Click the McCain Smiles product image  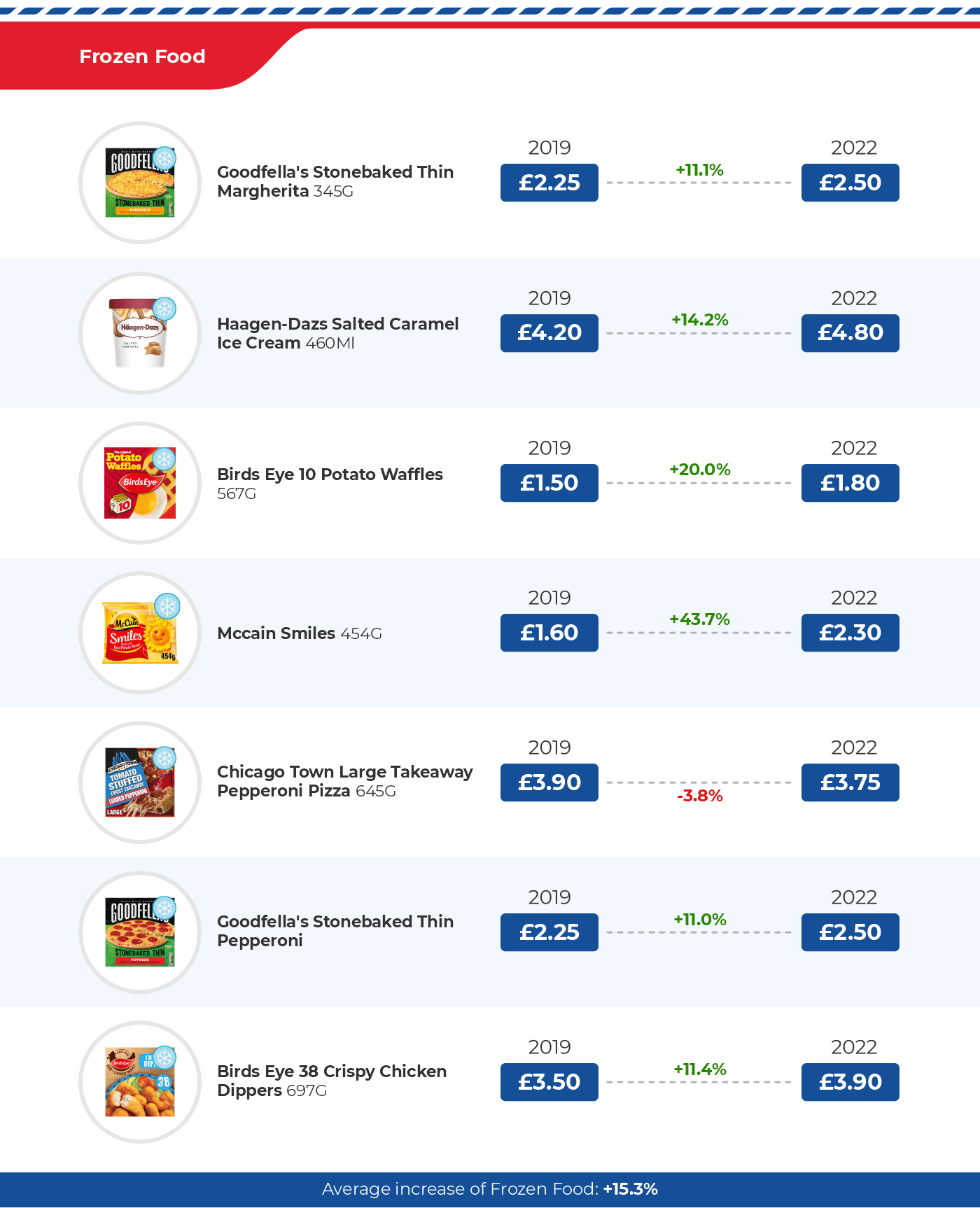tap(139, 633)
